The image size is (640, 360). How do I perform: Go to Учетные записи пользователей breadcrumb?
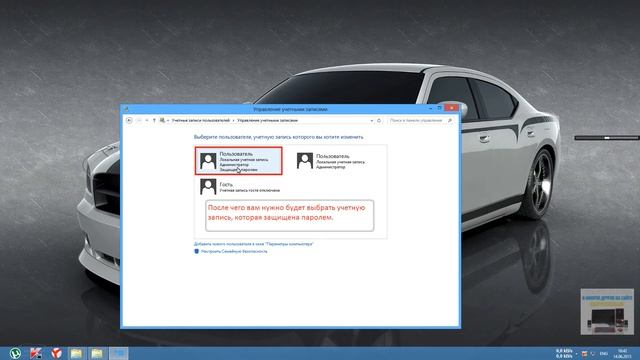point(200,120)
